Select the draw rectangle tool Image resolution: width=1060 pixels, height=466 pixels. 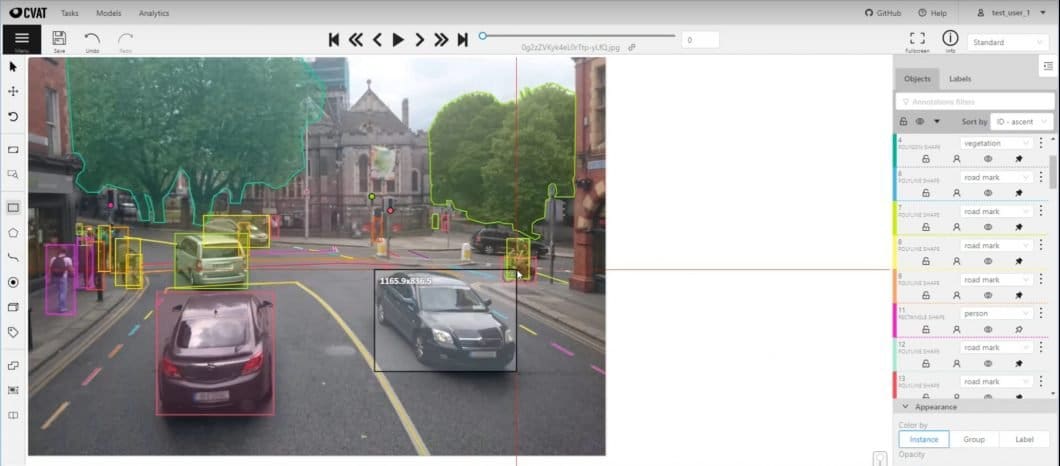(13, 208)
